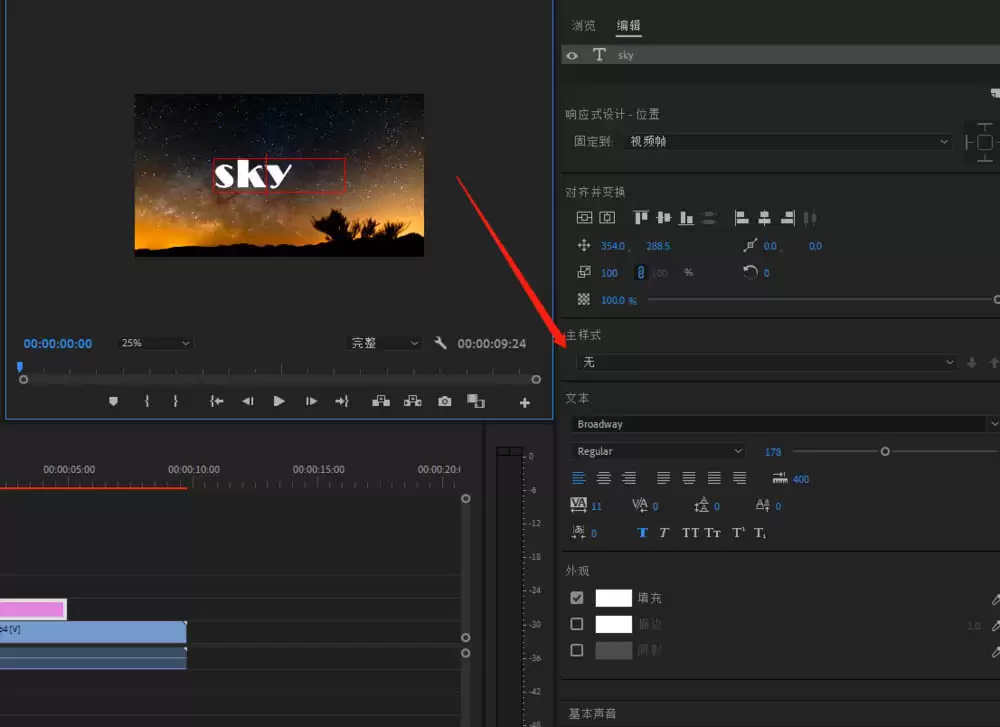This screenshot has height=727, width=1000.
Task: Click the Add Marker icon
Action: [x=114, y=401]
